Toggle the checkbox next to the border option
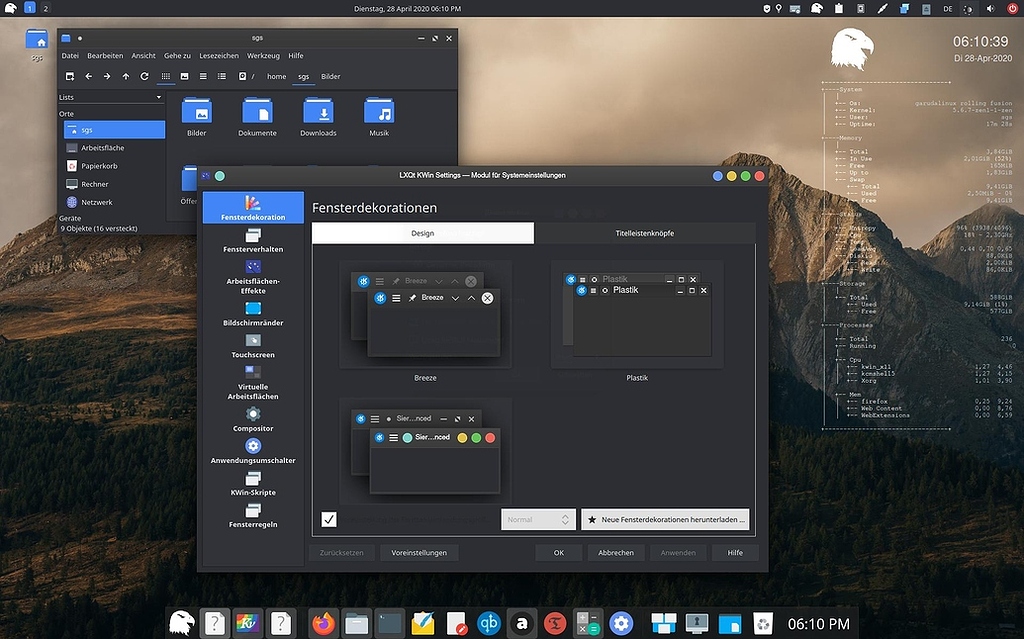The width and height of the screenshot is (1024, 639). tap(329, 518)
